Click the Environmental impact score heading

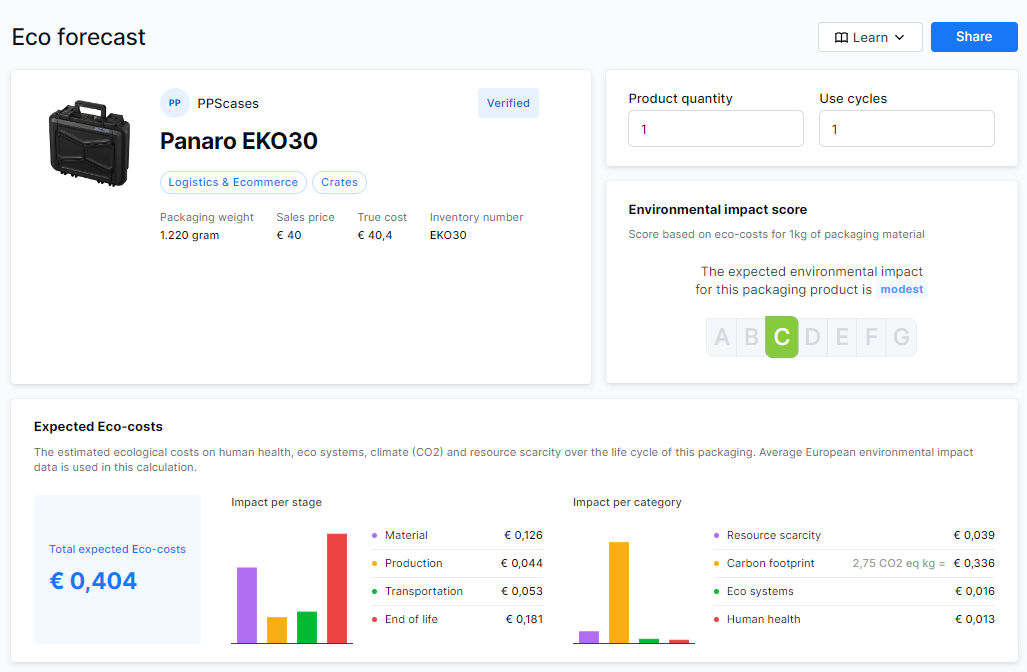[717, 210]
